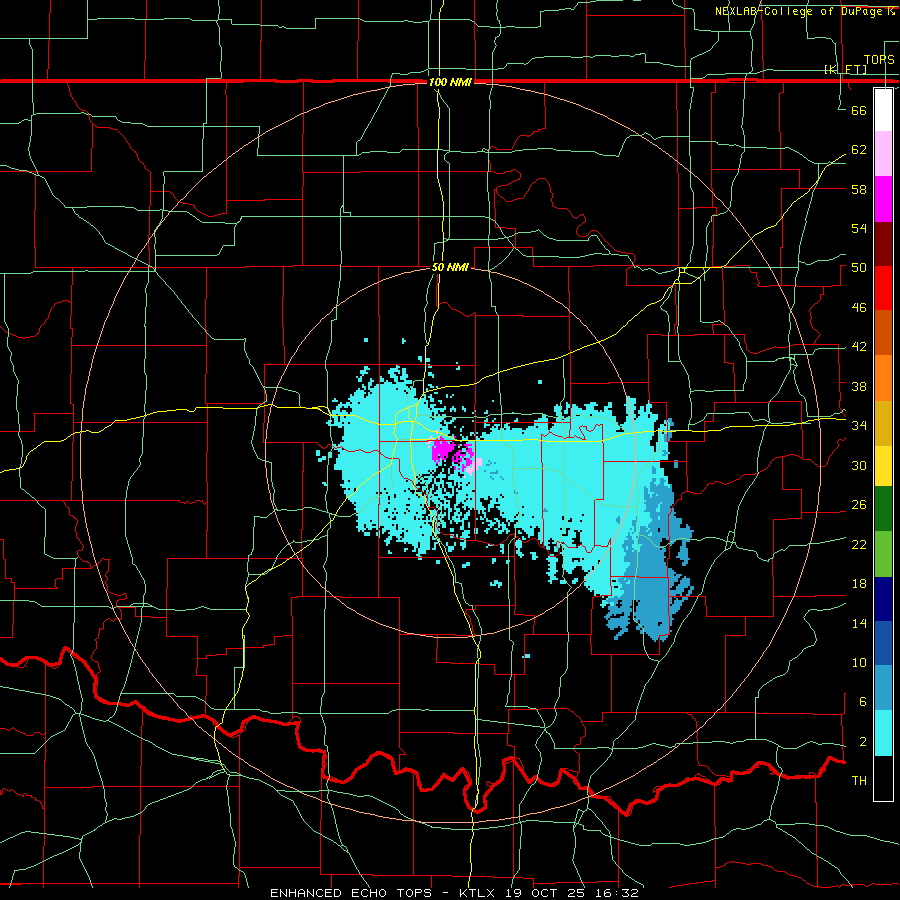Click the legend value "62"
This screenshot has height=900, width=900.
coord(859,150)
